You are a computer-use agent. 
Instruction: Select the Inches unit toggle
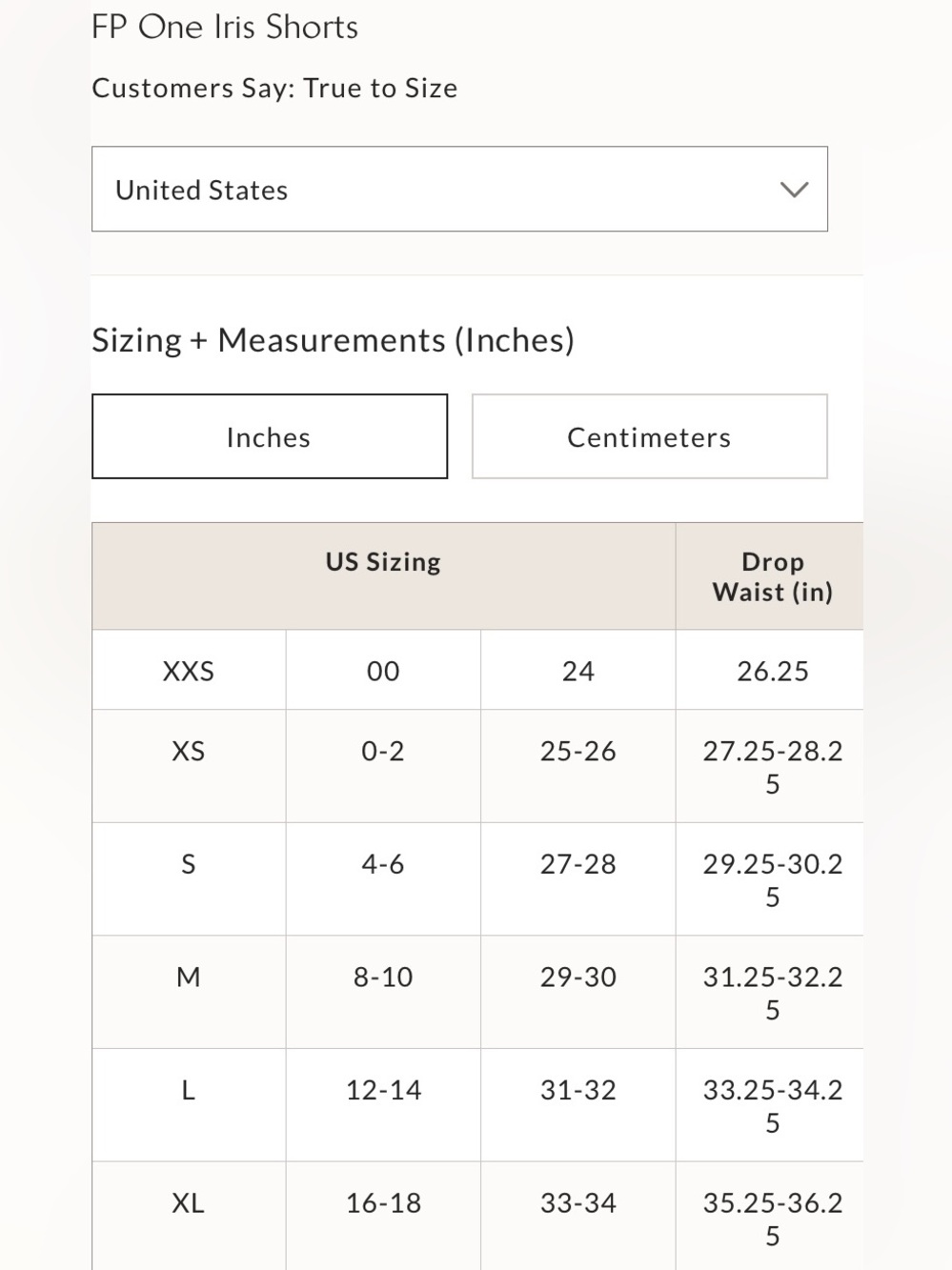pyautogui.click(x=270, y=436)
